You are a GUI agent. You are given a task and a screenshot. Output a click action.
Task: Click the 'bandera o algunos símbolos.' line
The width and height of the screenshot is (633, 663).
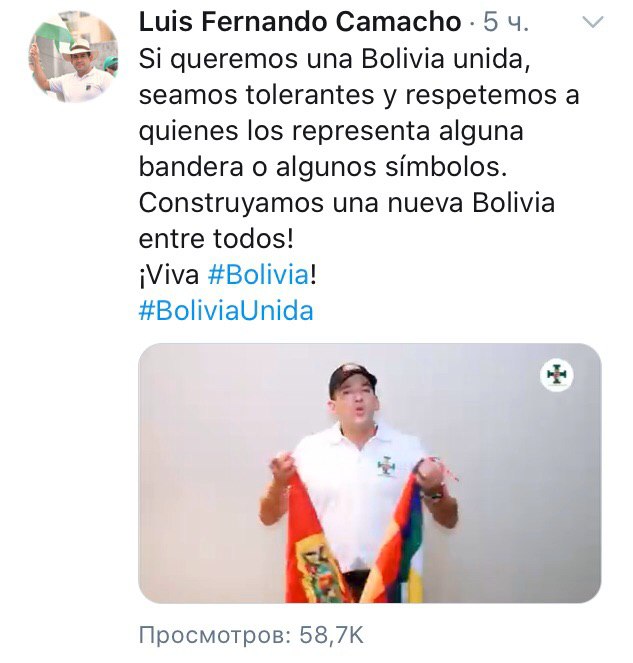(x=323, y=167)
